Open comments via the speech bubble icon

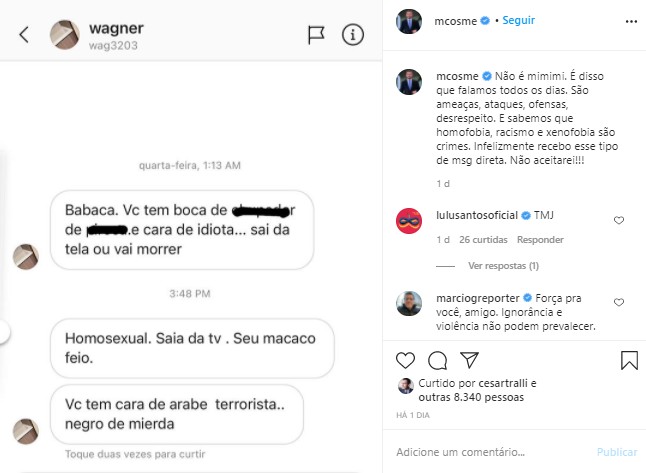[438, 361]
